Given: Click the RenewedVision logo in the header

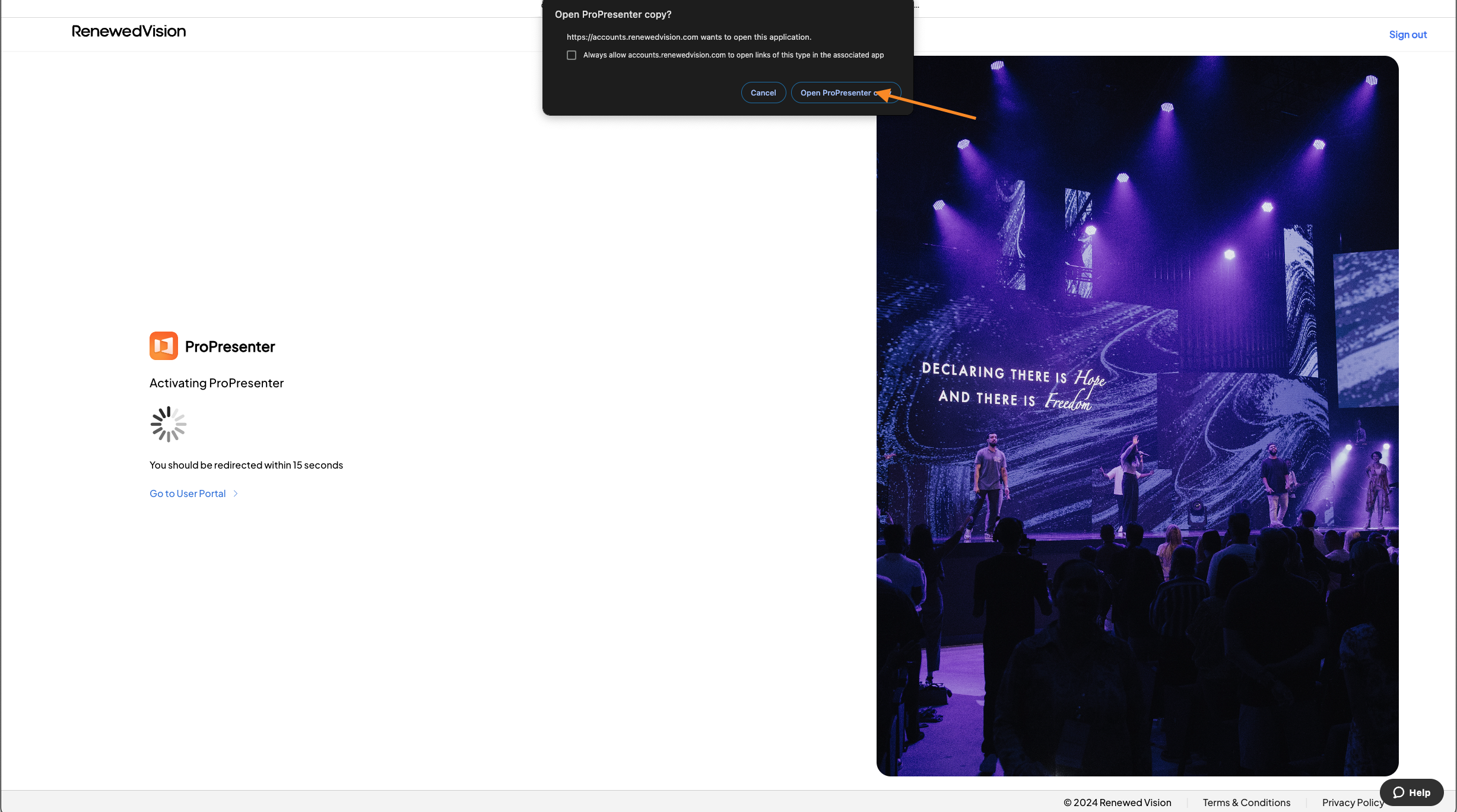Looking at the screenshot, I should coord(129,31).
